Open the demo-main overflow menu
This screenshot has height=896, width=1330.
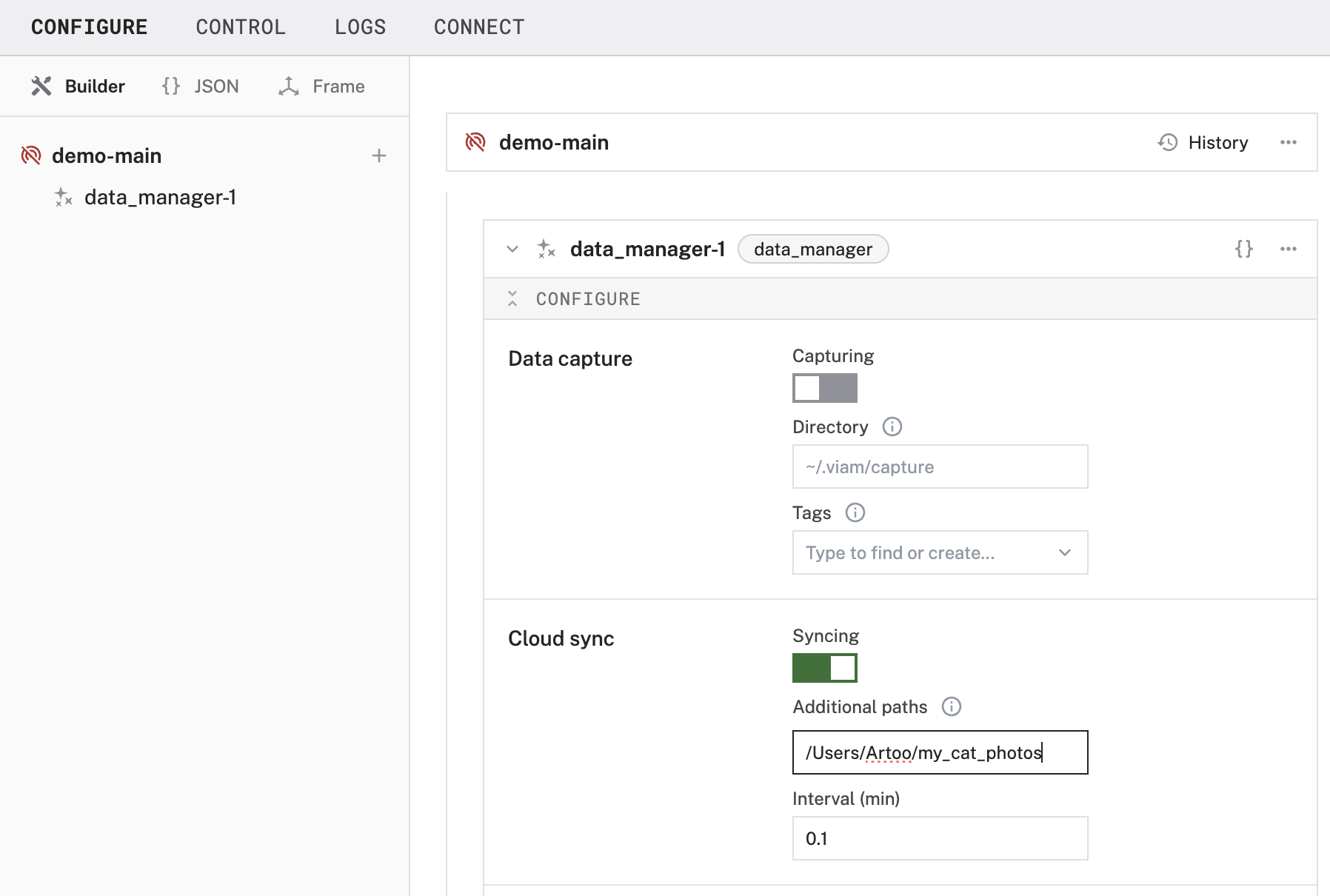coord(1289,142)
